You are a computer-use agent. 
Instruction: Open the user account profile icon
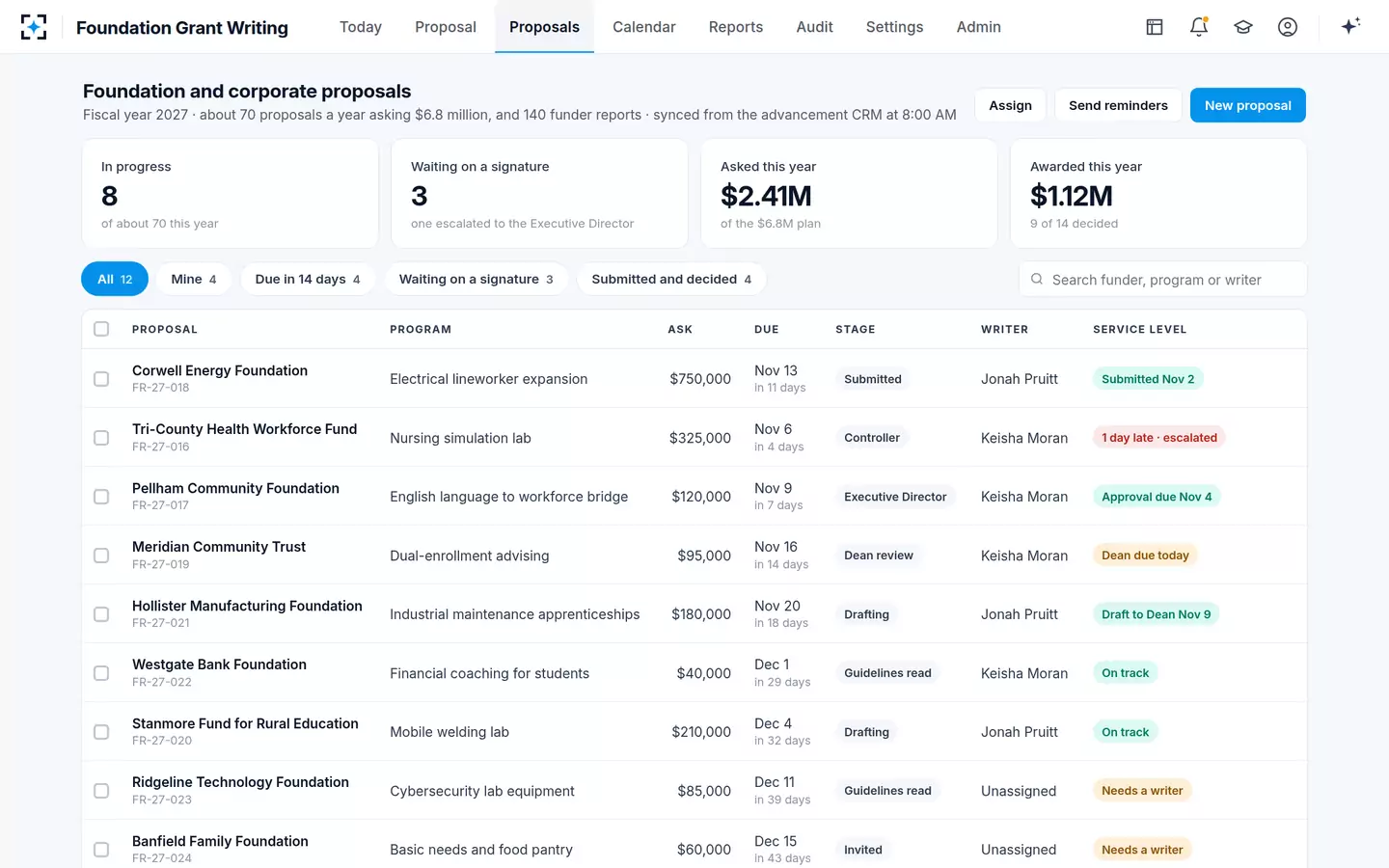[1288, 27]
